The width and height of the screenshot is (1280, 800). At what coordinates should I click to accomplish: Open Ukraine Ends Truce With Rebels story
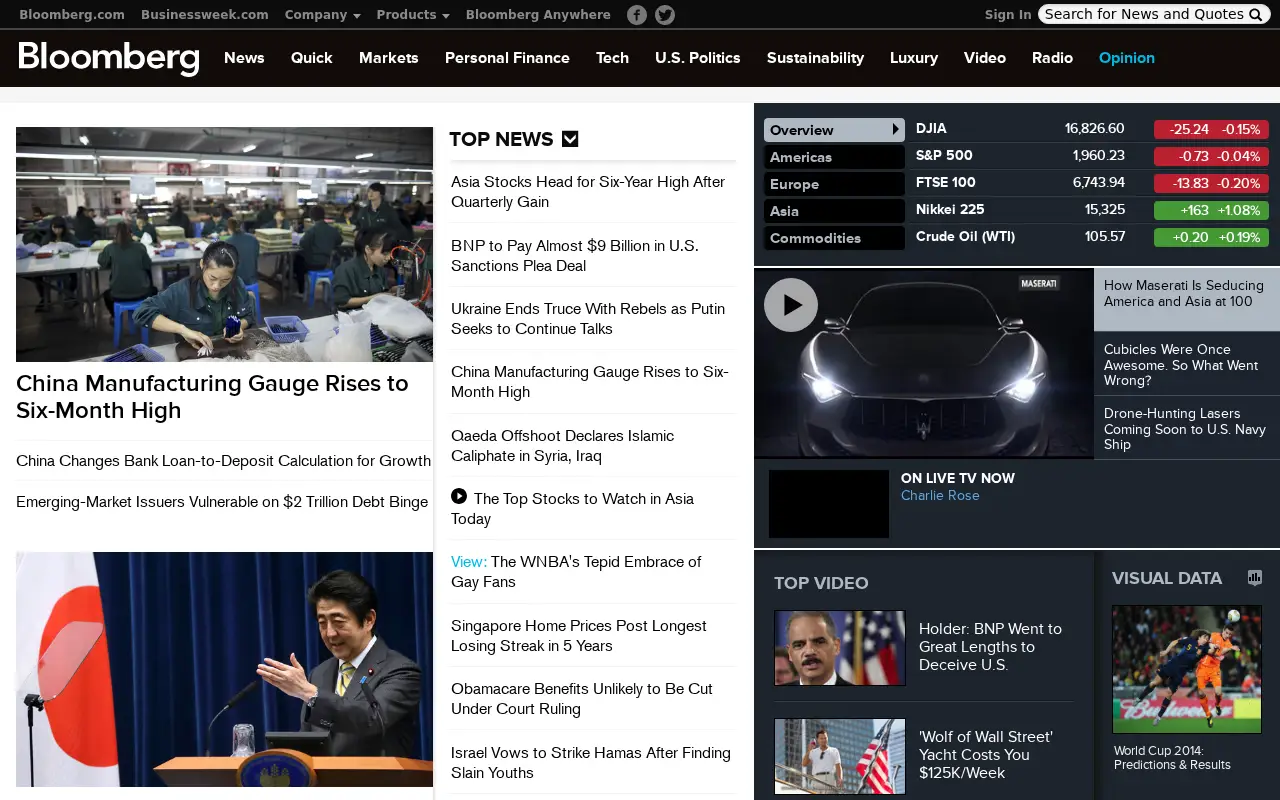click(x=588, y=319)
